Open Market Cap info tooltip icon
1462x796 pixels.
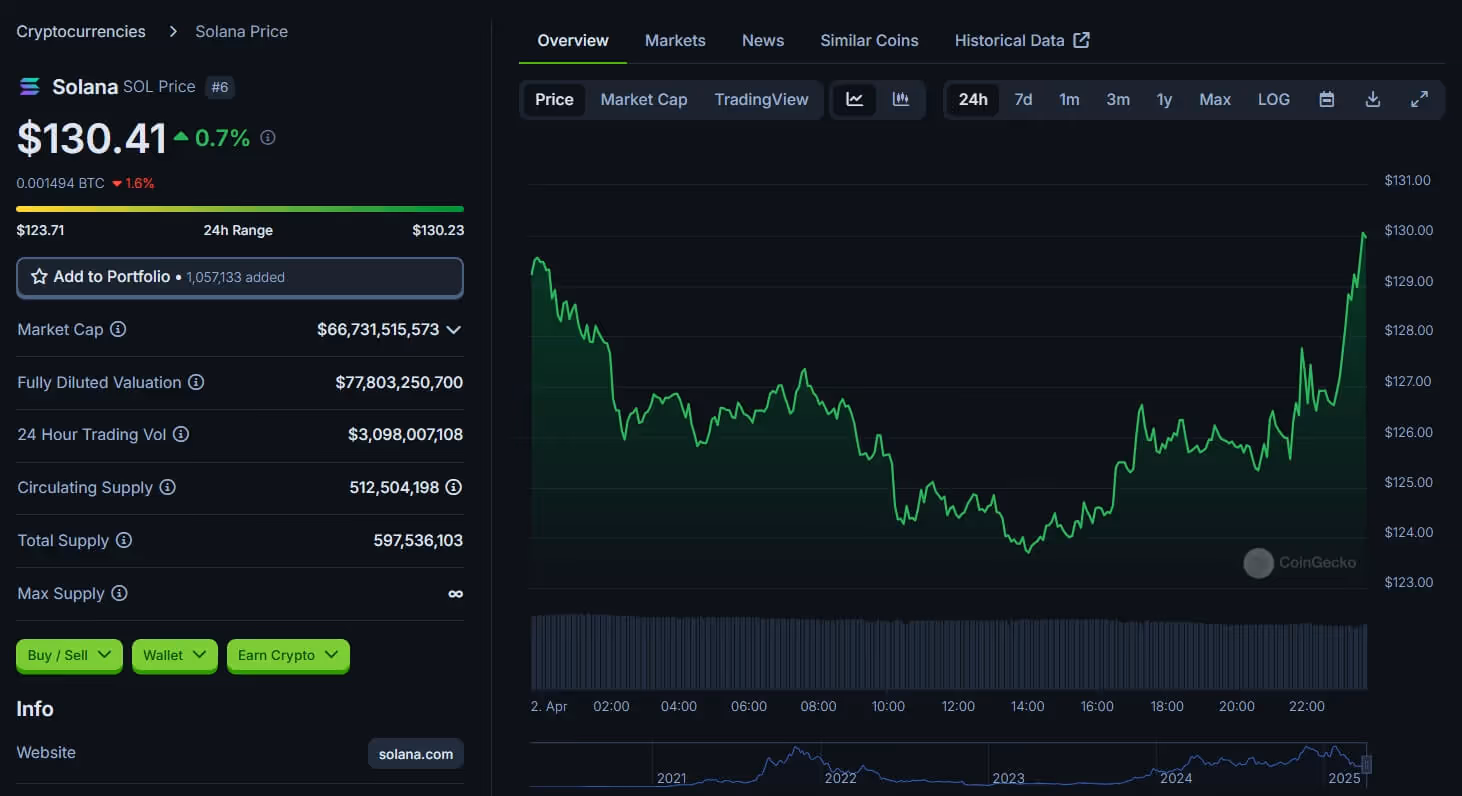[118, 329]
